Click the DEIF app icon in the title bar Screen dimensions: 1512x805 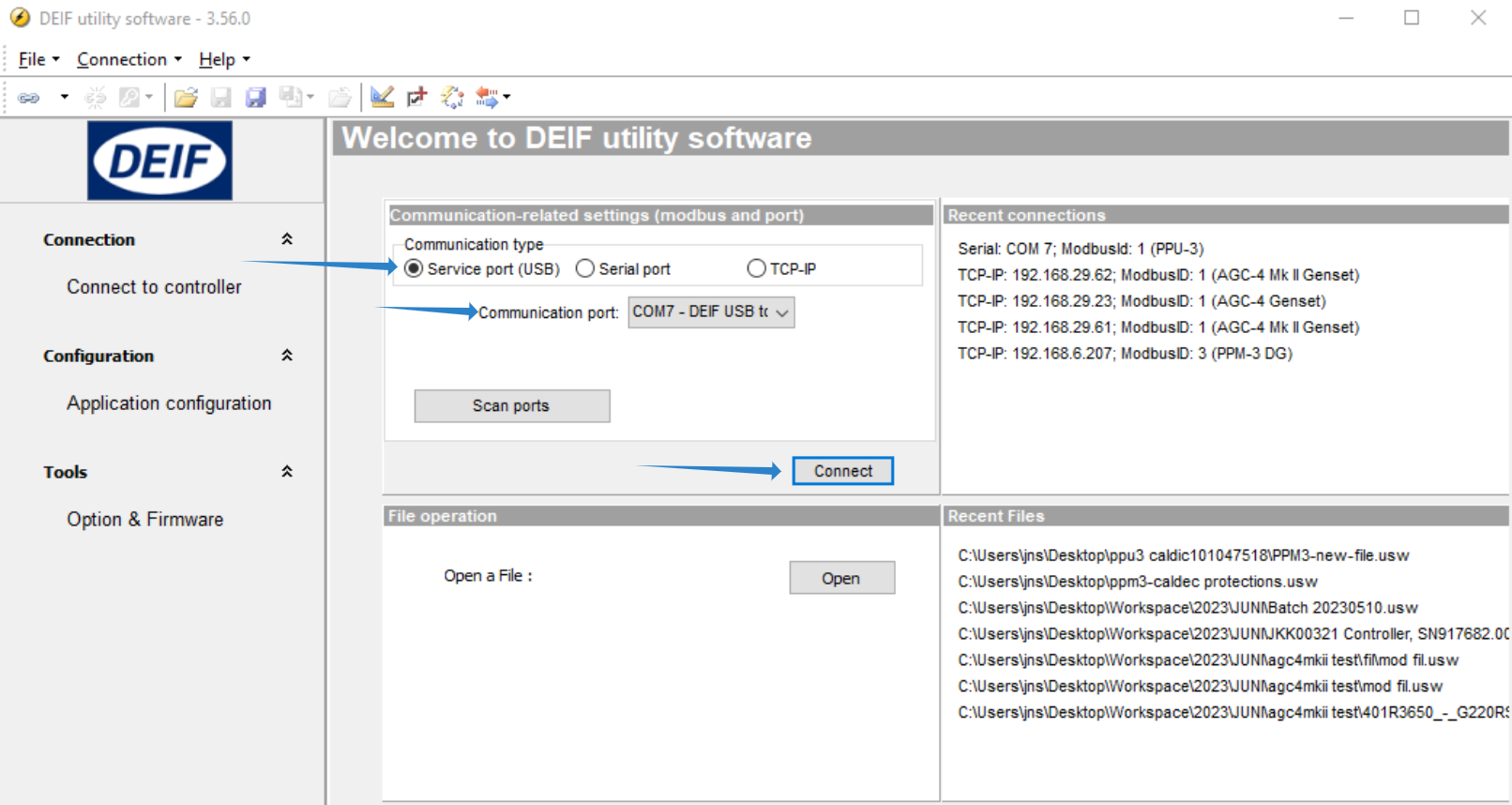point(20,18)
